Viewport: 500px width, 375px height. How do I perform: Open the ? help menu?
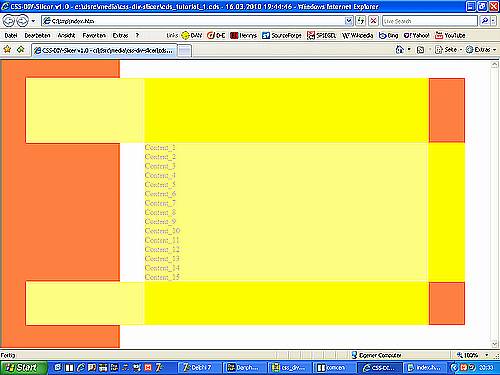137,35
